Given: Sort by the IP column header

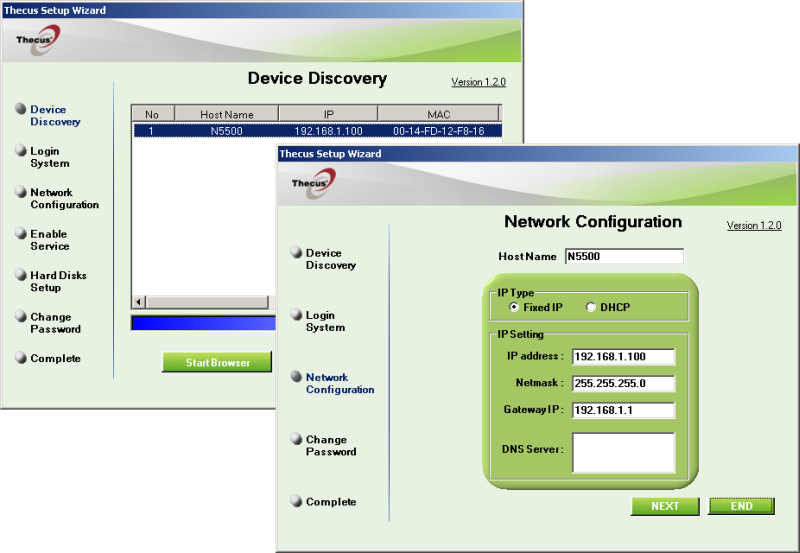Looking at the screenshot, I should click(x=328, y=114).
